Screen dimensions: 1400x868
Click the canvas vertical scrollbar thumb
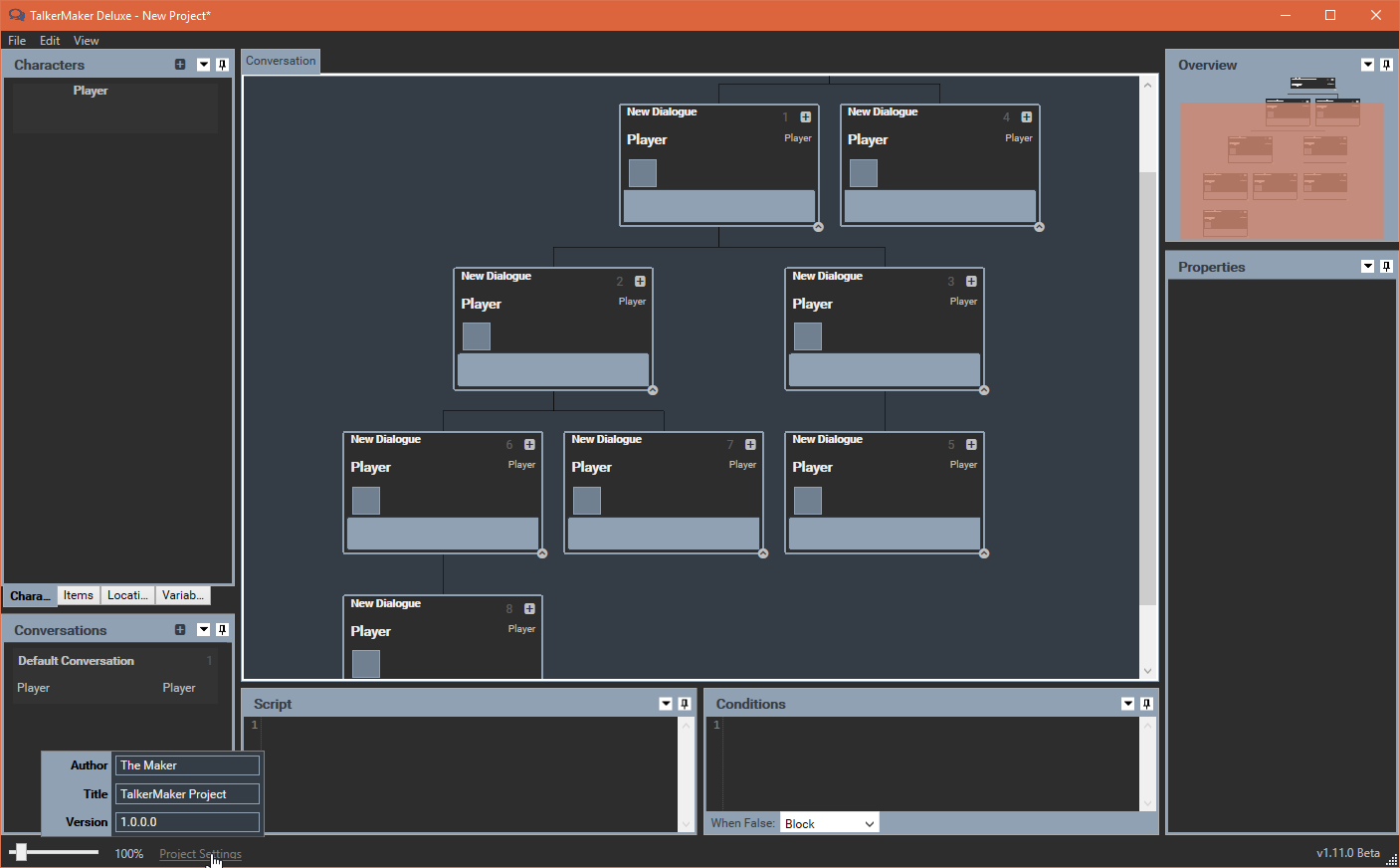1147,388
